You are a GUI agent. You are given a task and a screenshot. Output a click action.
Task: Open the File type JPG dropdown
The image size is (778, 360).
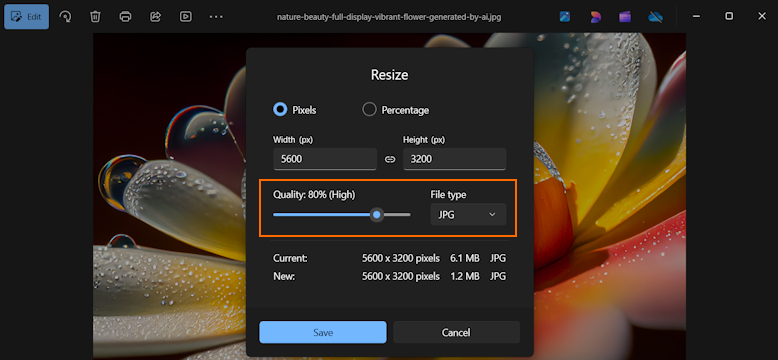(468, 214)
